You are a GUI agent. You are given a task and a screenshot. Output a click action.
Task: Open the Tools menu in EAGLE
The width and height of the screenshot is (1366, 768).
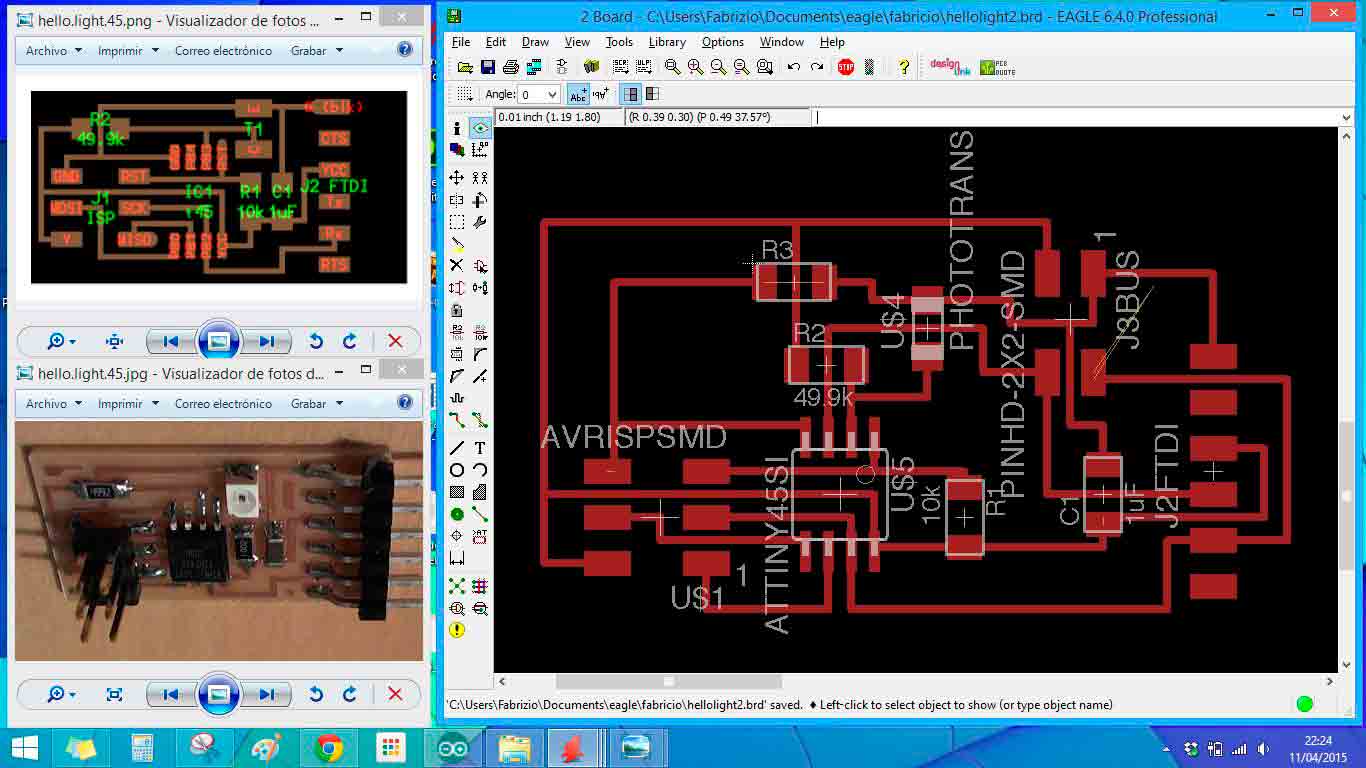pyautogui.click(x=619, y=42)
